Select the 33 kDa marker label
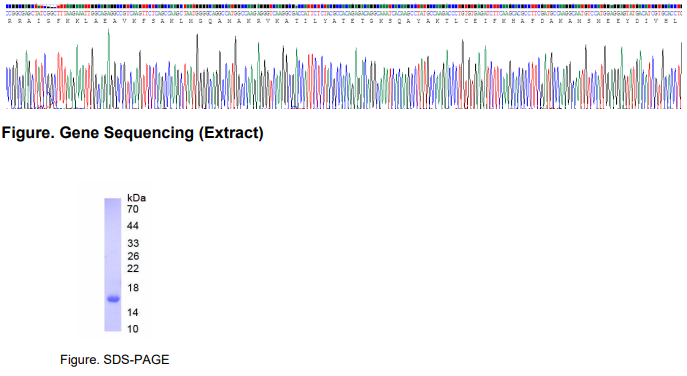The image size is (687, 376). coord(133,243)
